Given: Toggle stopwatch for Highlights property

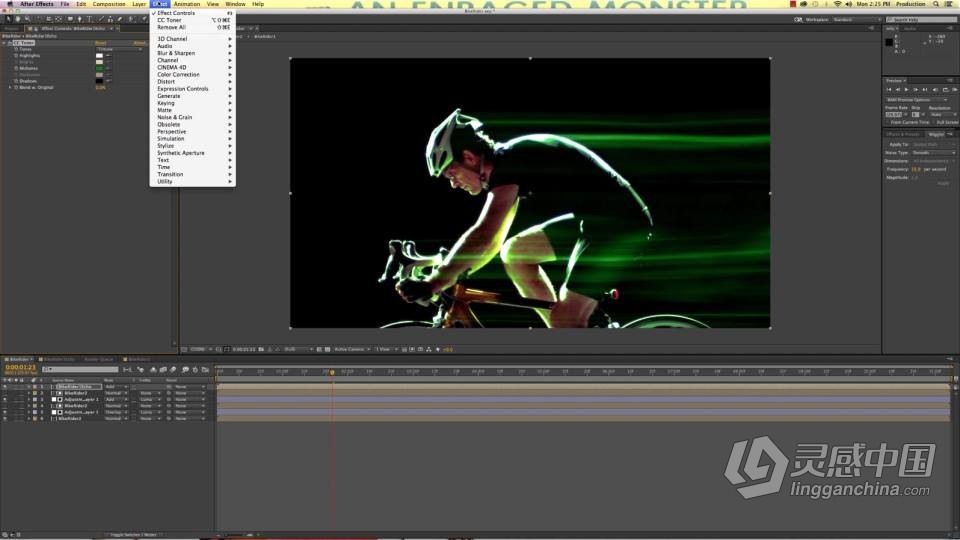Looking at the screenshot, I should (x=15, y=56).
